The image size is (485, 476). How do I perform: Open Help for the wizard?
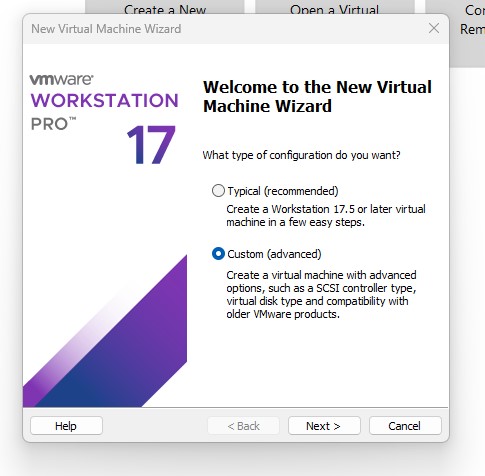pos(66,426)
